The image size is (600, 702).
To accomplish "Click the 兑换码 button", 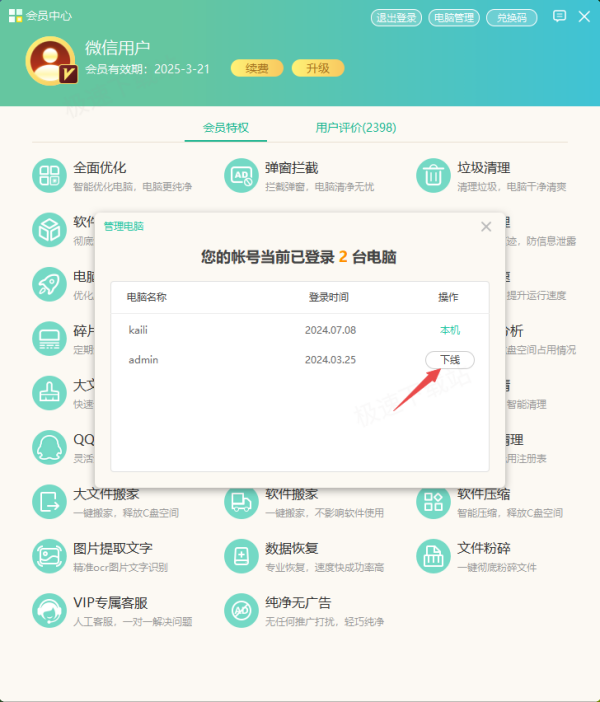I will tap(512, 18).
